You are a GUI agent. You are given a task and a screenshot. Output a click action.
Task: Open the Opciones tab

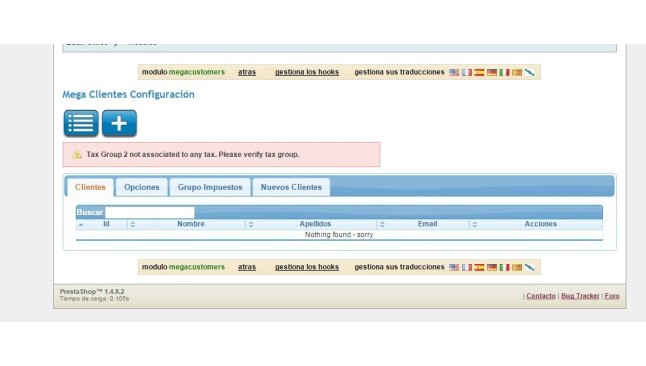click(142, 187)
